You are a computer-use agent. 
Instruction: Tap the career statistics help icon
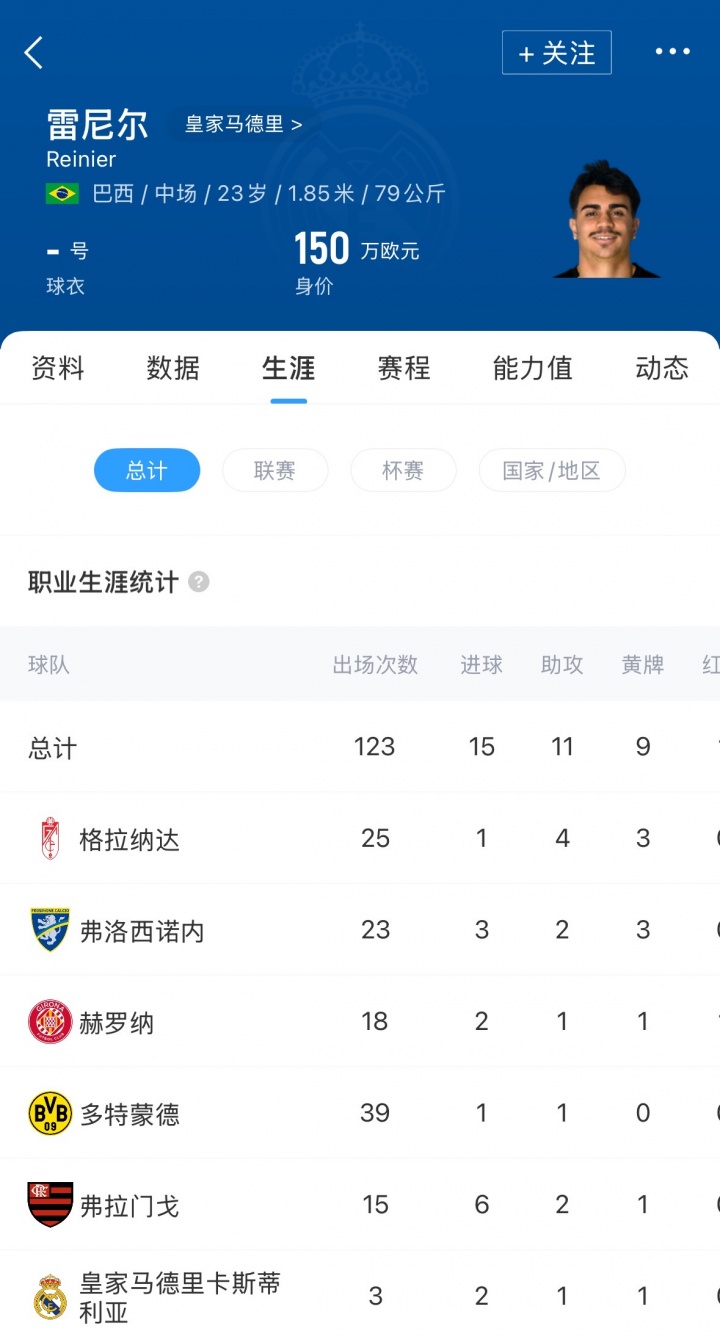click(x=199, y=582)
